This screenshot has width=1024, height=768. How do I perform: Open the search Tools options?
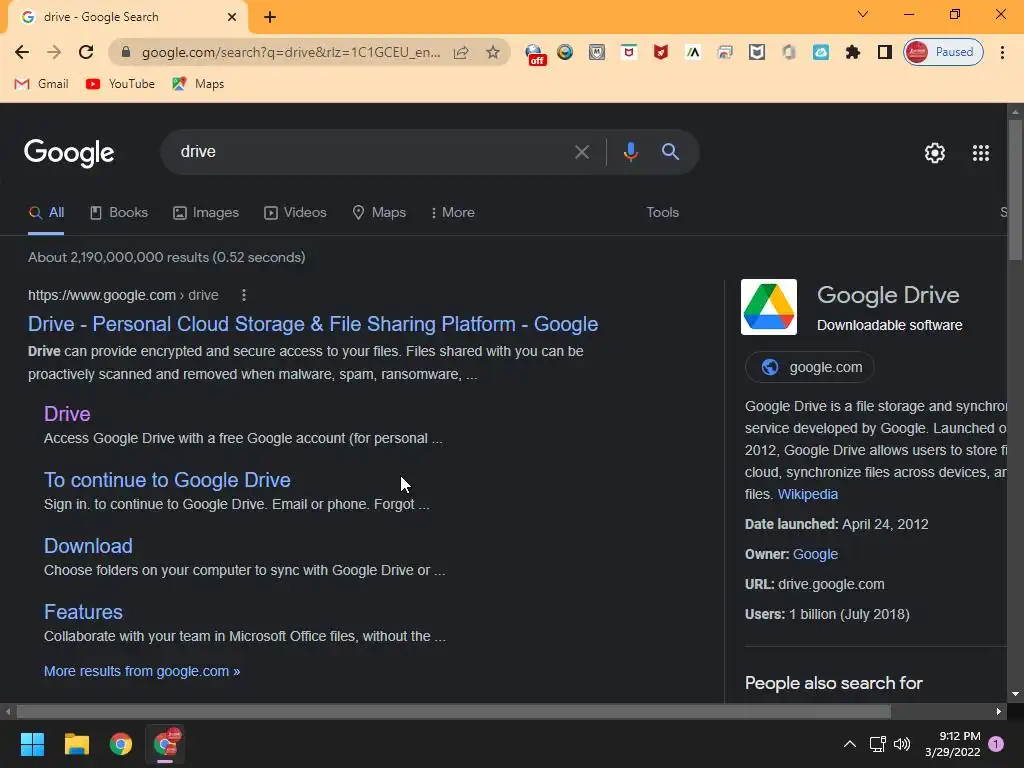coord(662,212)
